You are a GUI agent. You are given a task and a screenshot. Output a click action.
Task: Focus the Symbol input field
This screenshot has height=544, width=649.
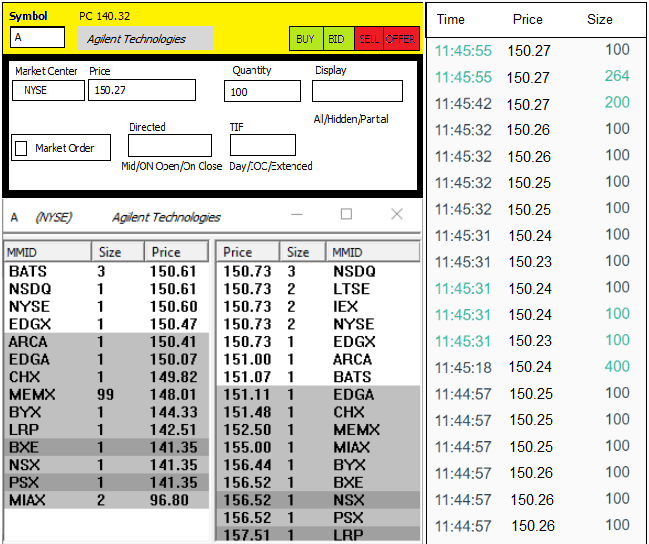point(37,37)
